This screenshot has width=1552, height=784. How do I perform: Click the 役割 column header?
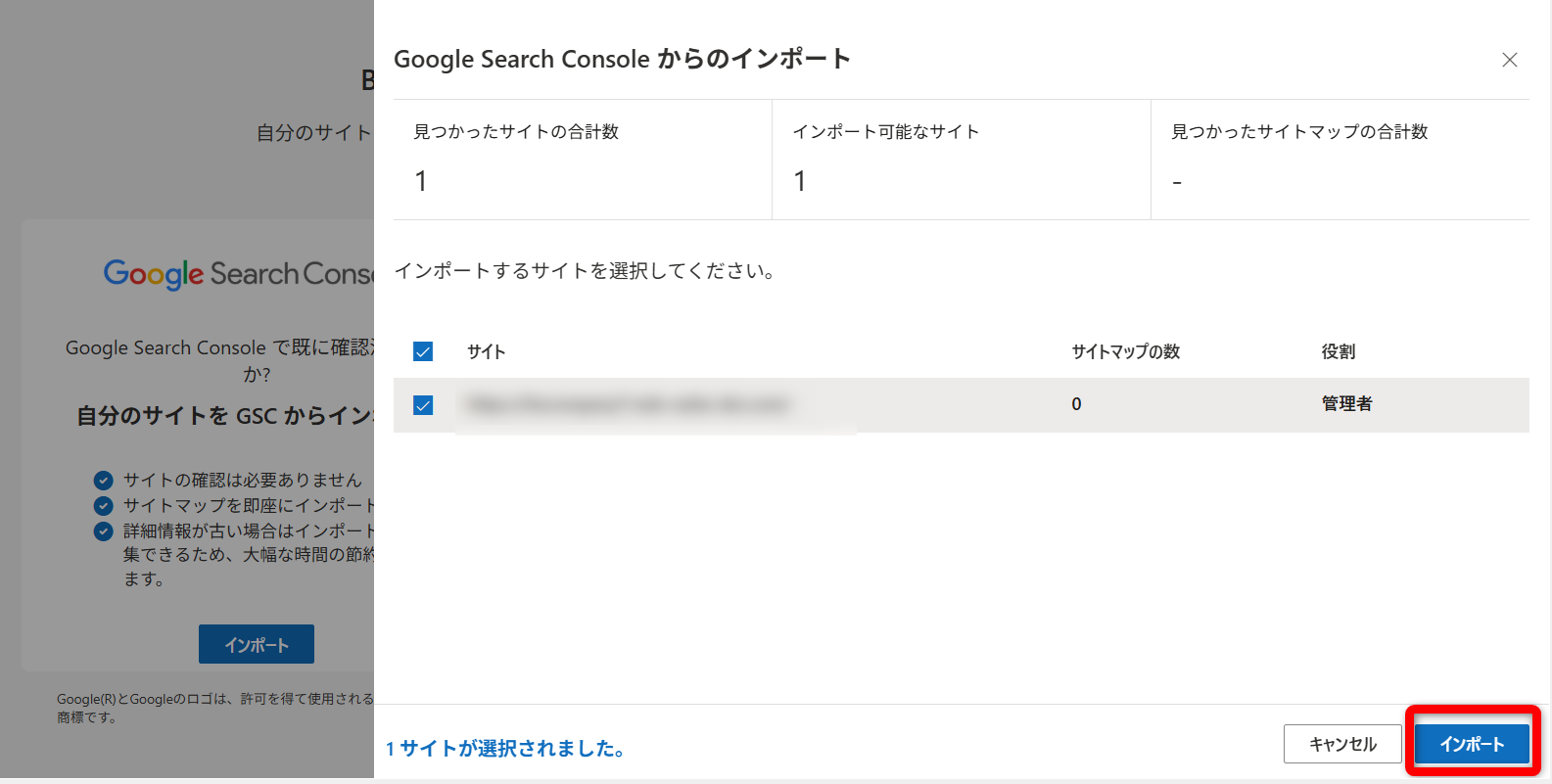(x=1338, y=351)
